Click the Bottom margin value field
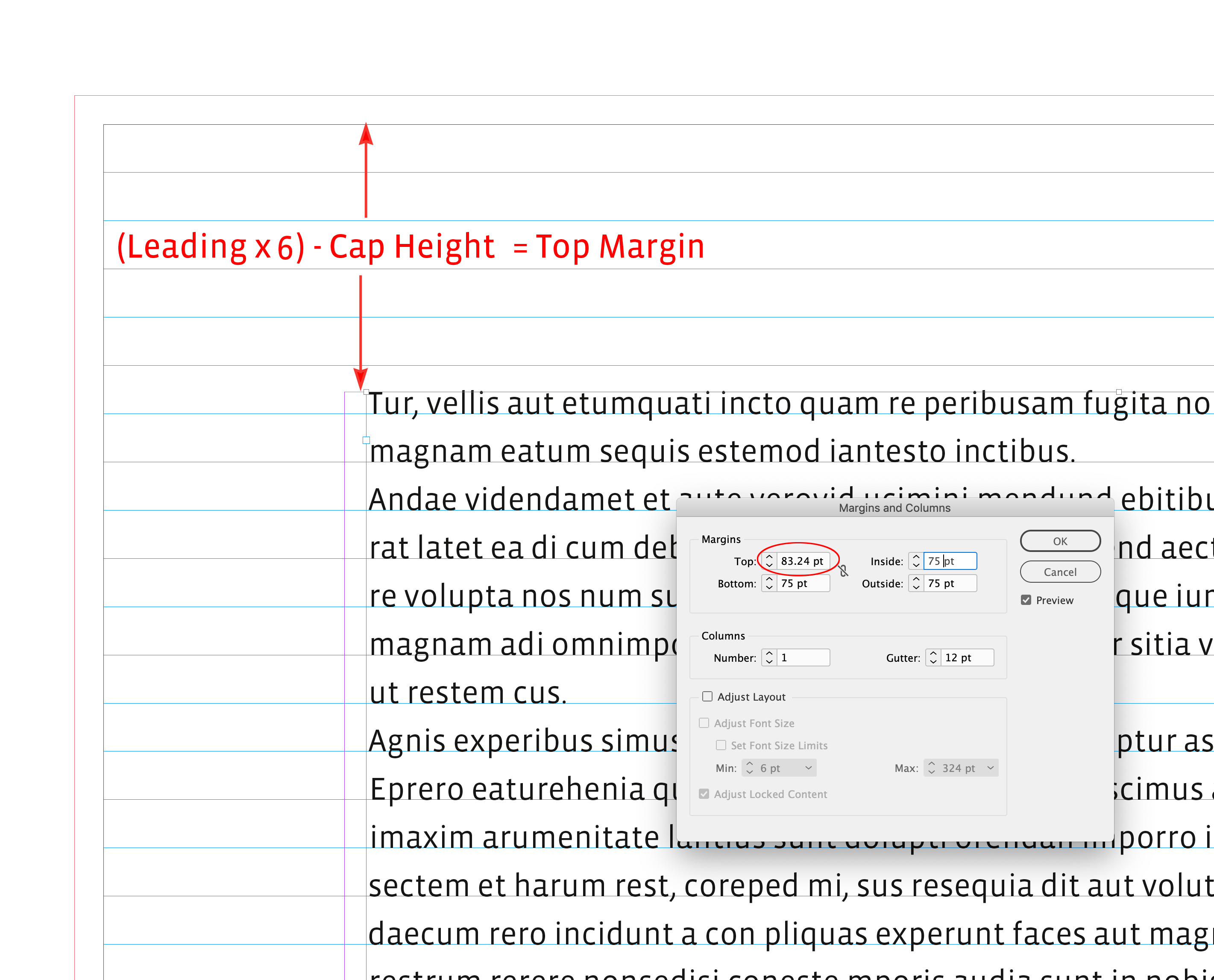The width and height of the screenshot is (1214, 980). pyautogui.click(x=803, y=583)
